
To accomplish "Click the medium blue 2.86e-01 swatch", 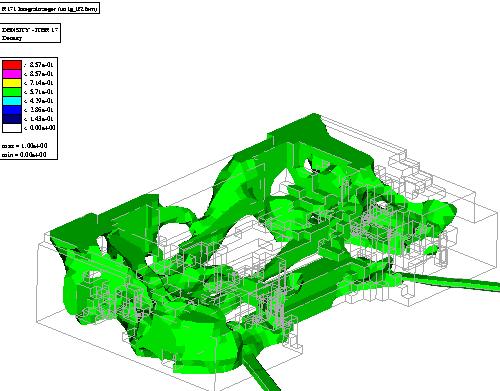I will click(12, 110).
